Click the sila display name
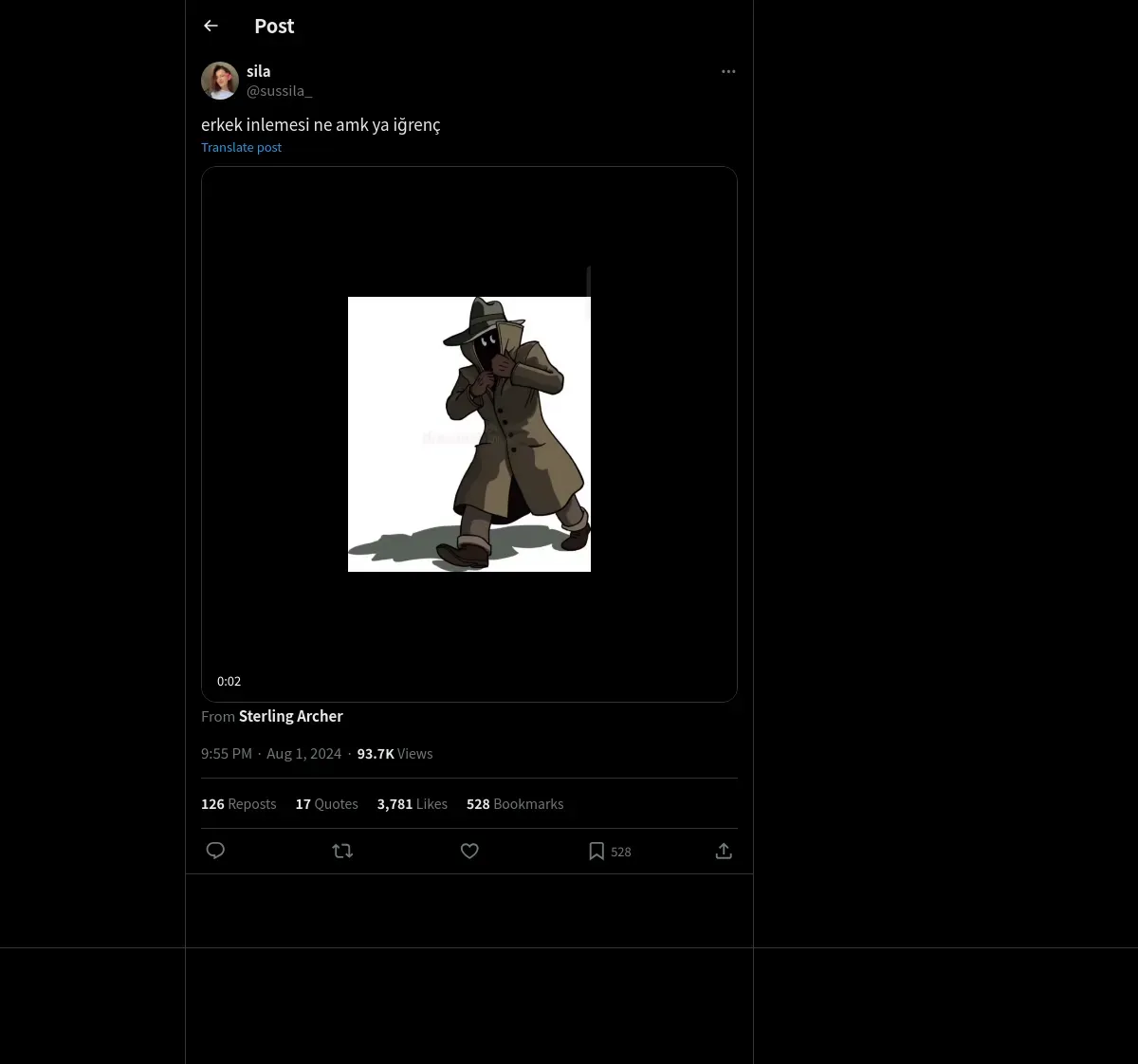 pos(258,71)
